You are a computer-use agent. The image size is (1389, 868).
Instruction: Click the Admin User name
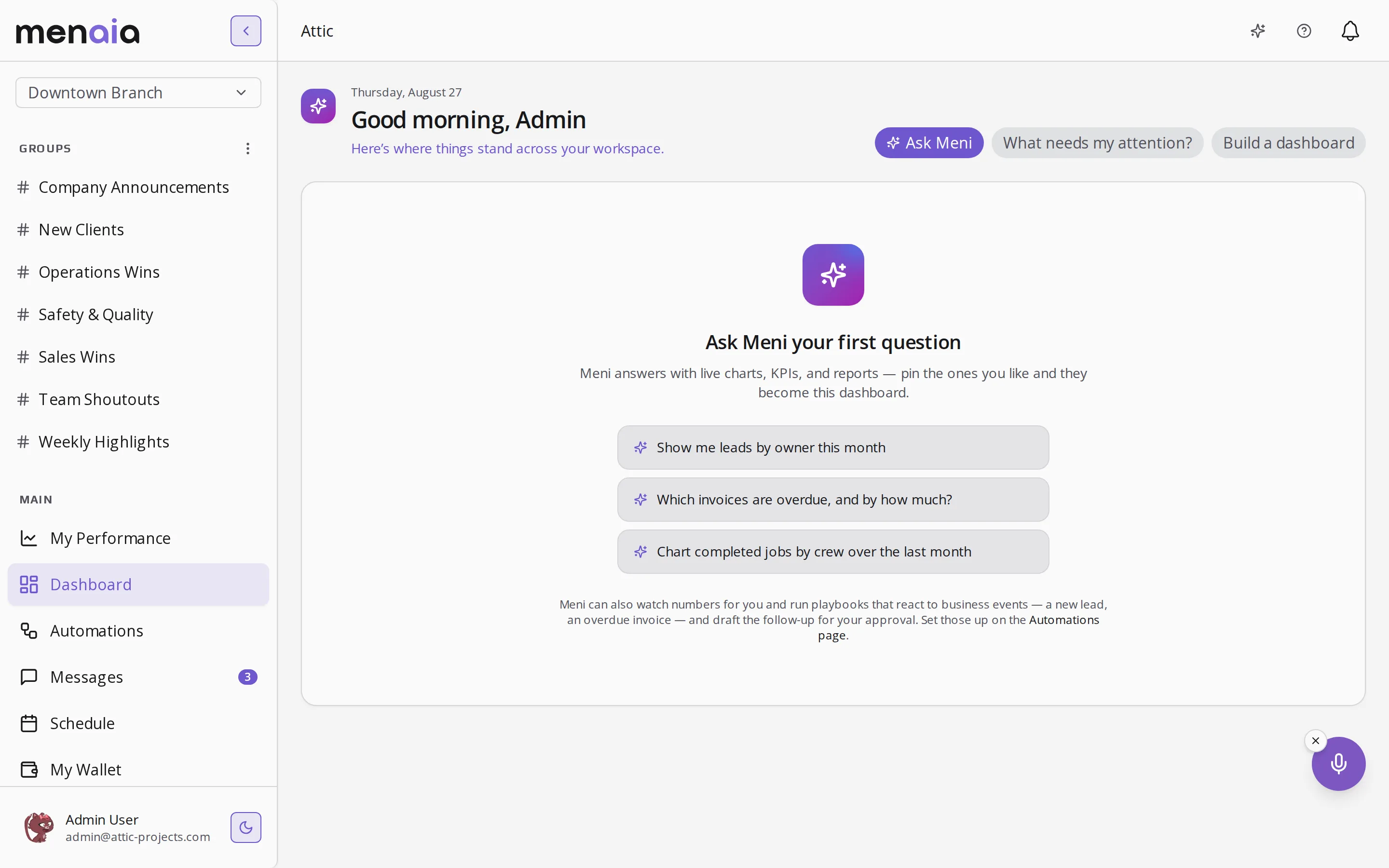[102, 820]
